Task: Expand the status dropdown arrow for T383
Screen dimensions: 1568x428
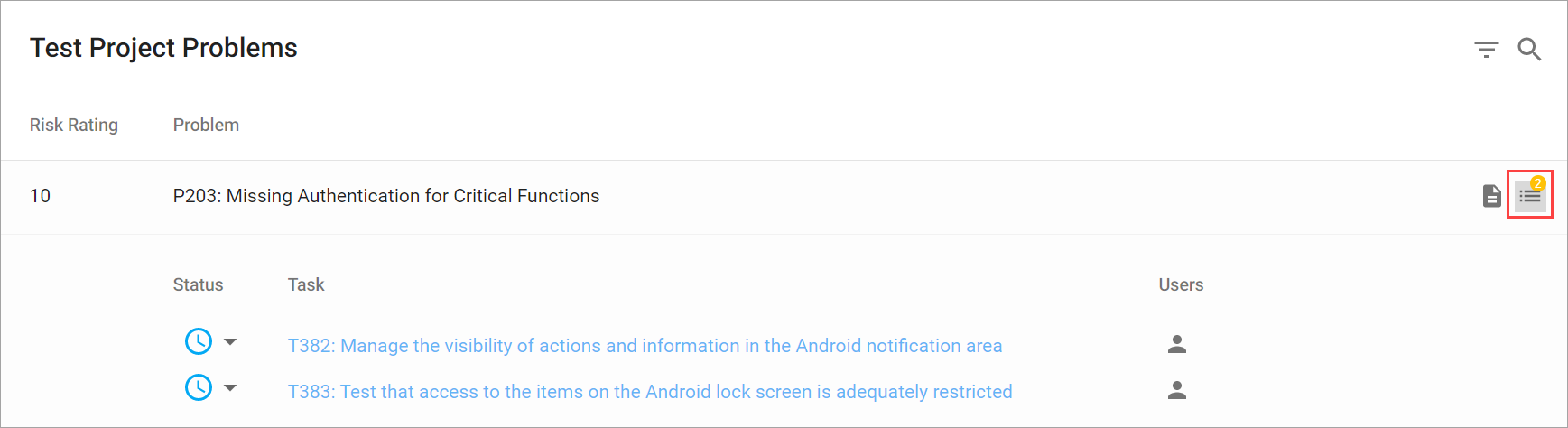Action: (x=230, y=388)
